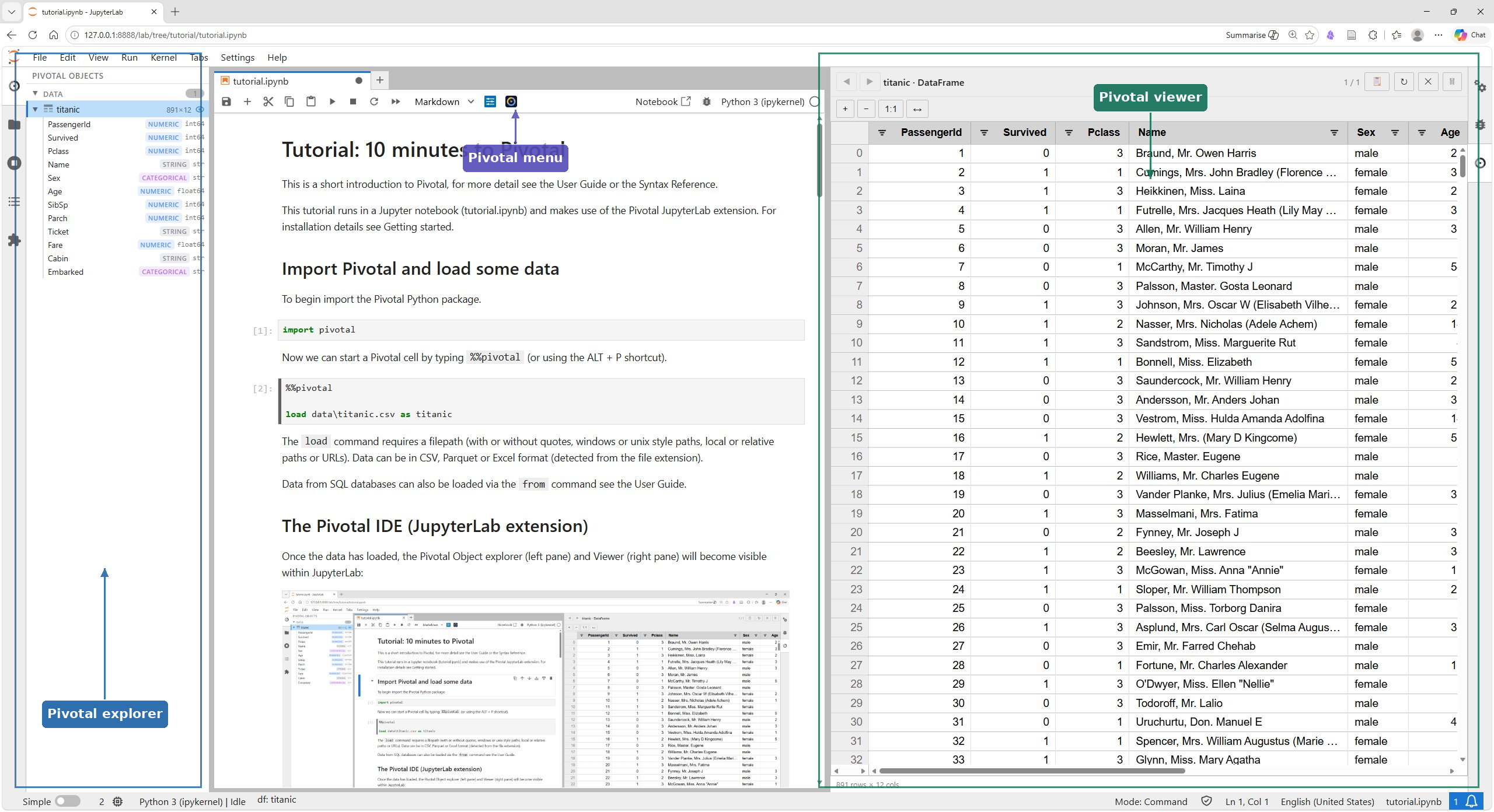Reload the browser page
This screenshot has height=812, width=1494.
pos(33,35)
